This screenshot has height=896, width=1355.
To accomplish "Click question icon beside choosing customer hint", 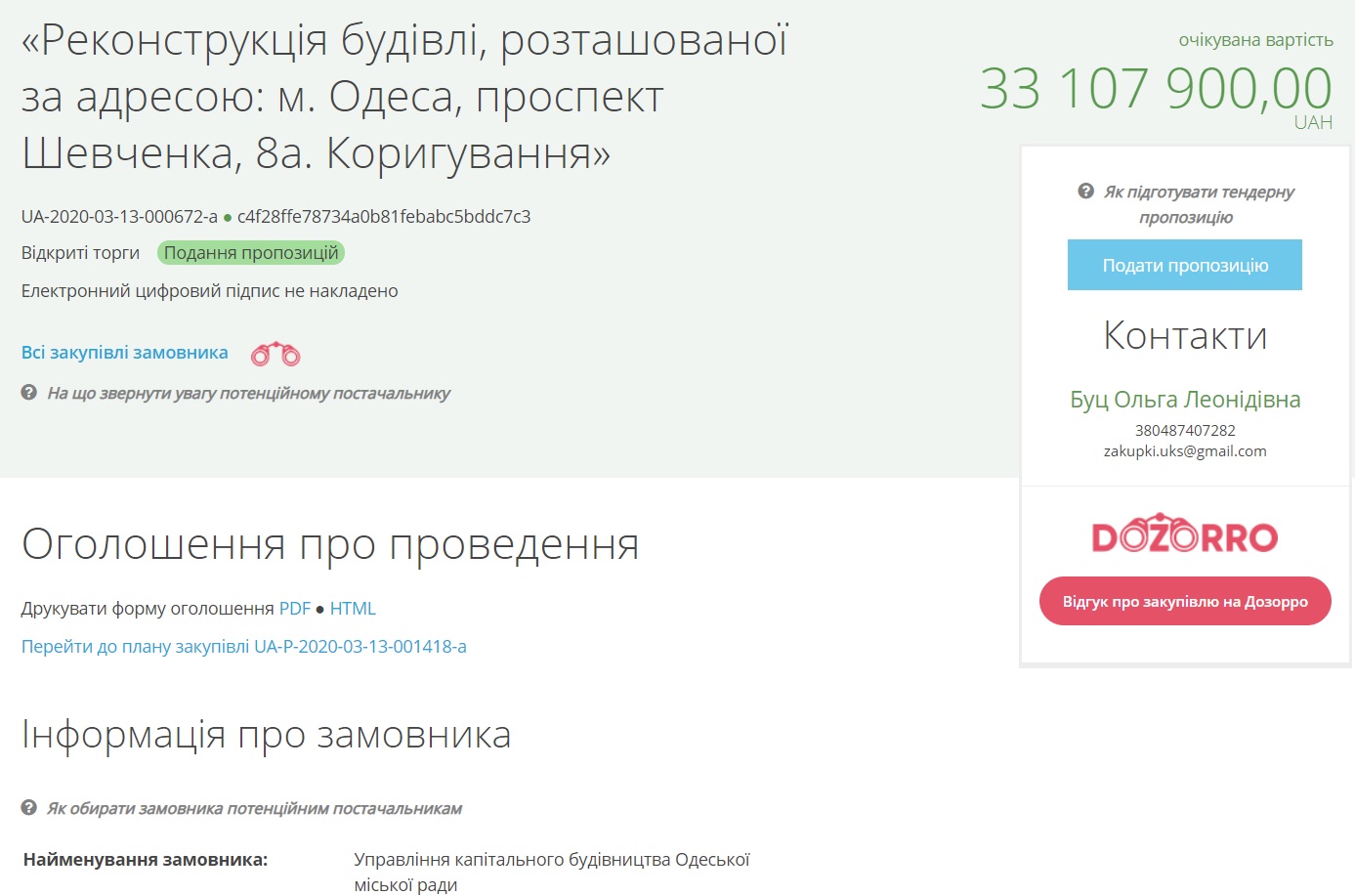I will (29, 808).
